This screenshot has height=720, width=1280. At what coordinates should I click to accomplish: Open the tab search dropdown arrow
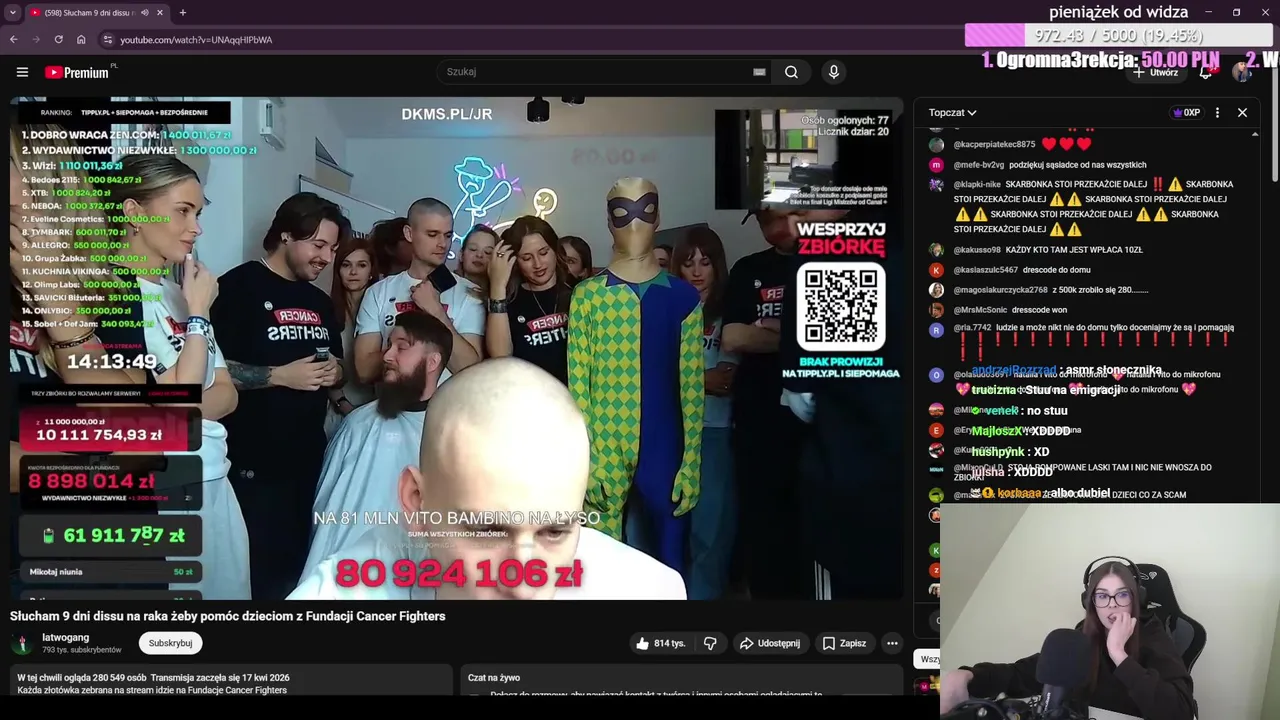pos(12,13)
